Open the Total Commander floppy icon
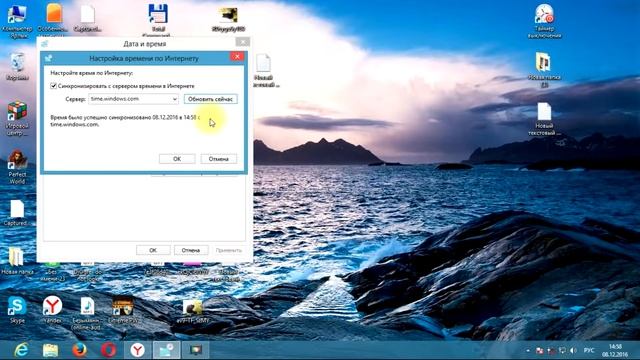Screen dimensions: 640x360 [158, 15]
